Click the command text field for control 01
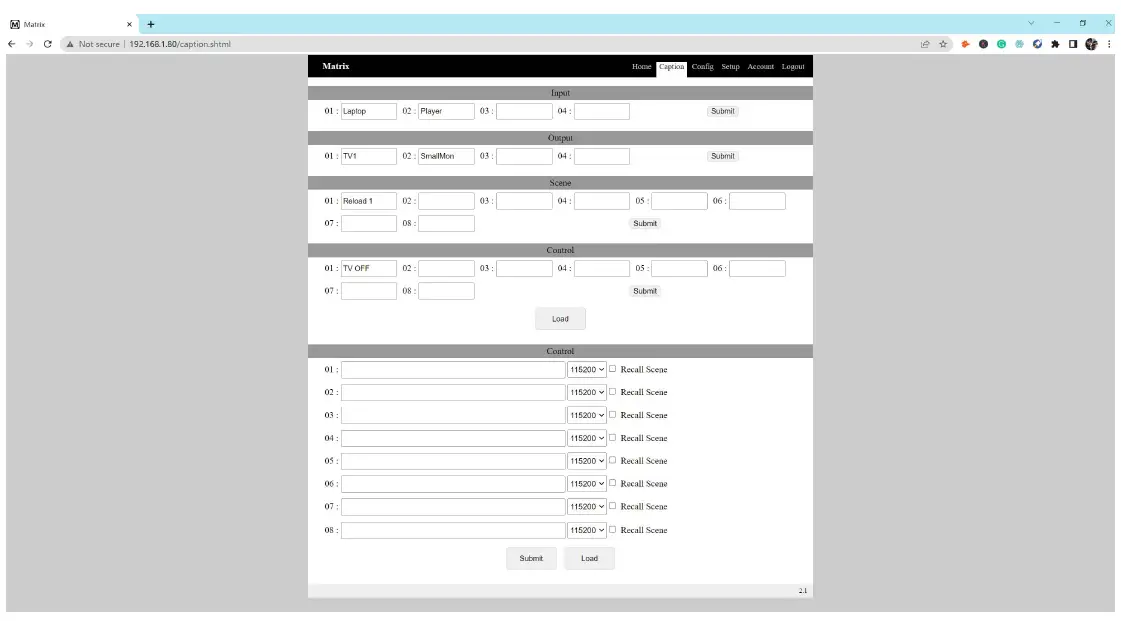This screenshot has width=1121, height=621. (x=453, y=369)
